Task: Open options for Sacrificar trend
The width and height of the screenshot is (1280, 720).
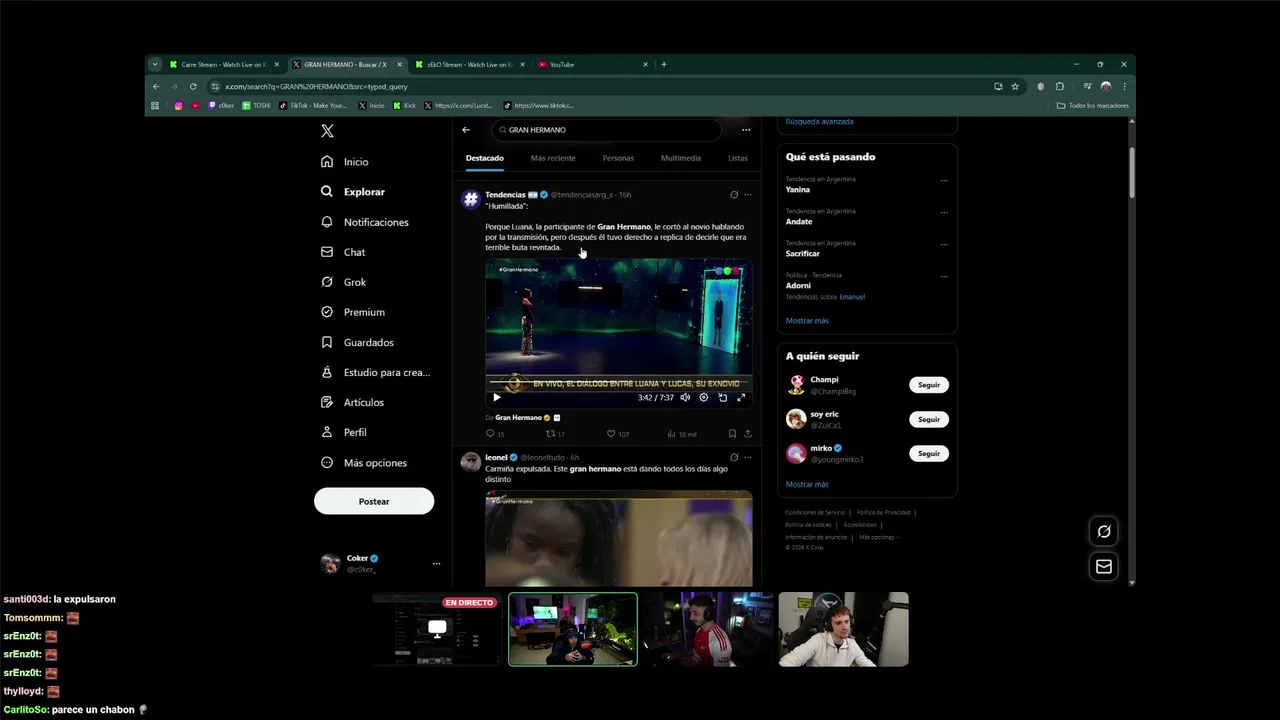Action: point(944,244)
